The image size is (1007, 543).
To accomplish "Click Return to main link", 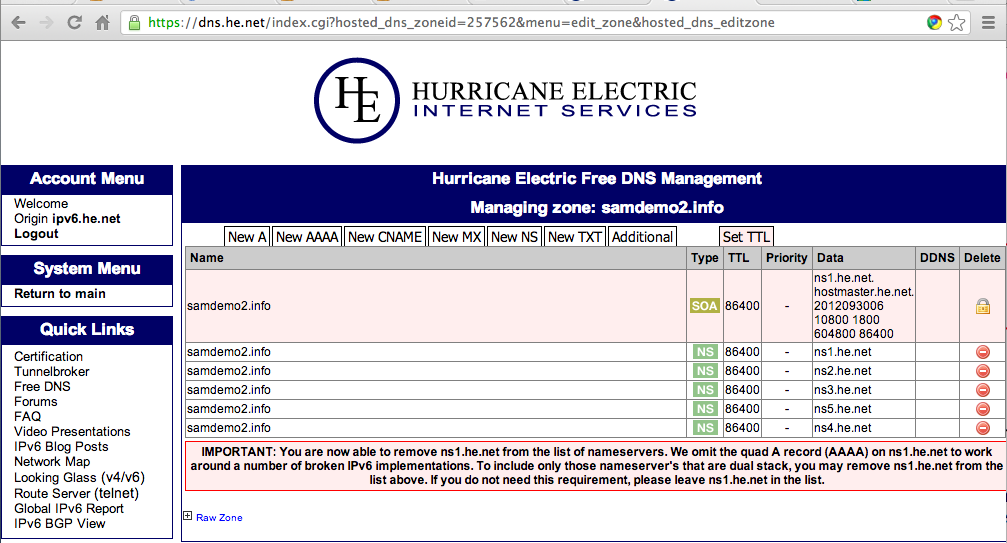I will (60, 293).
